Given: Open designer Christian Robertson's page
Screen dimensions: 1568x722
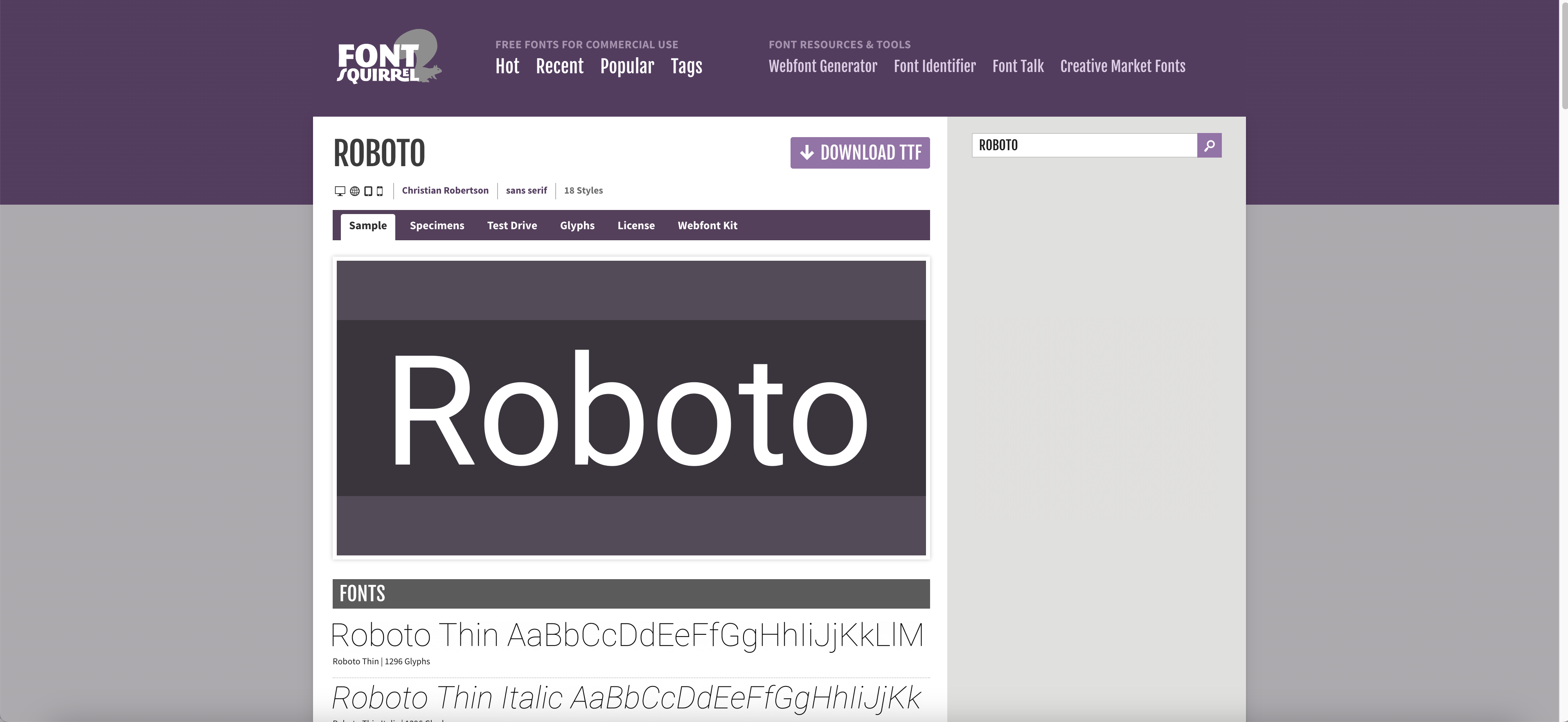Looking at the screenshot, I should pos(445,191).
